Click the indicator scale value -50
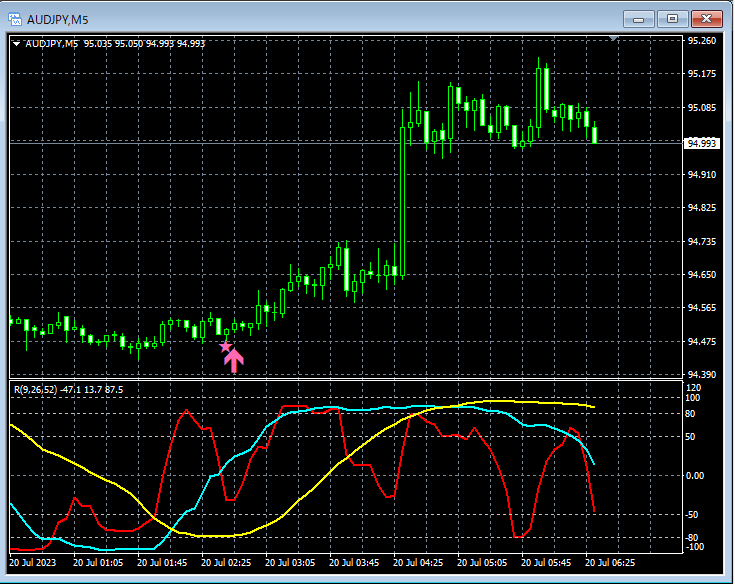 (691, 515)
